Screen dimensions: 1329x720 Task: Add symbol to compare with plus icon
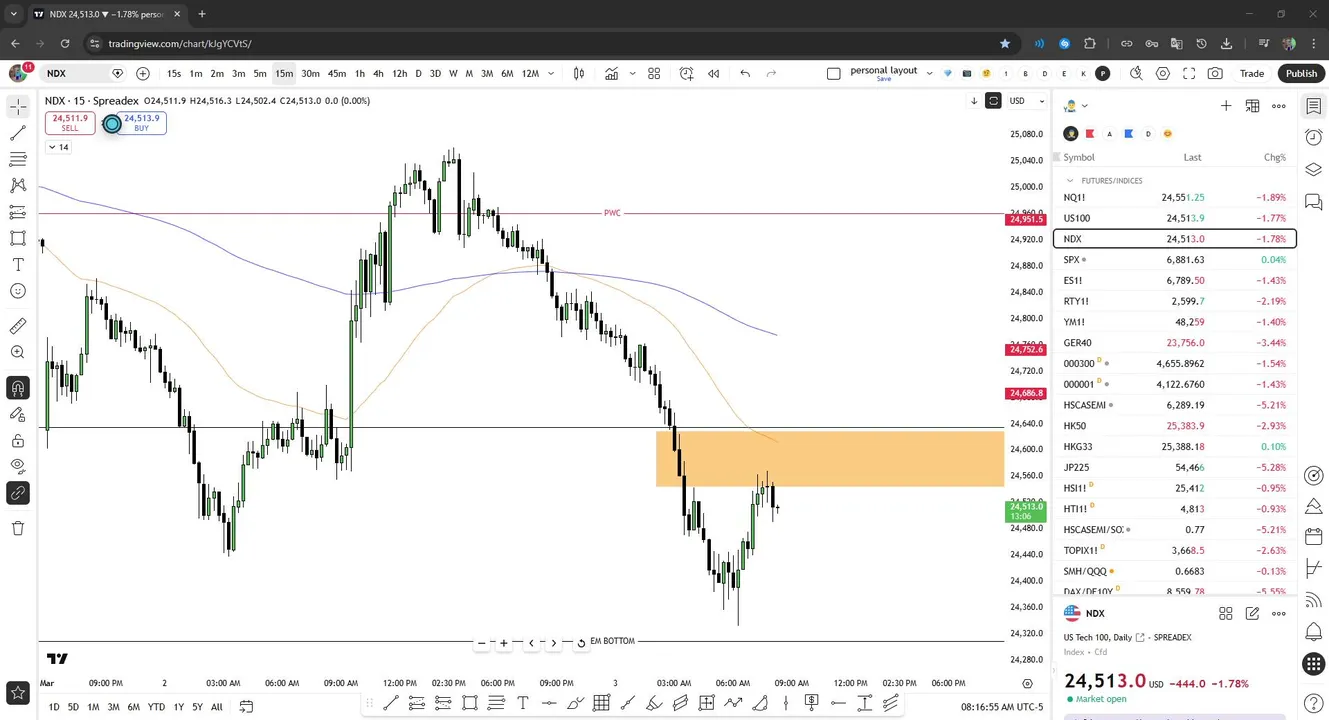pyautogui.click(x=143, y=73)
